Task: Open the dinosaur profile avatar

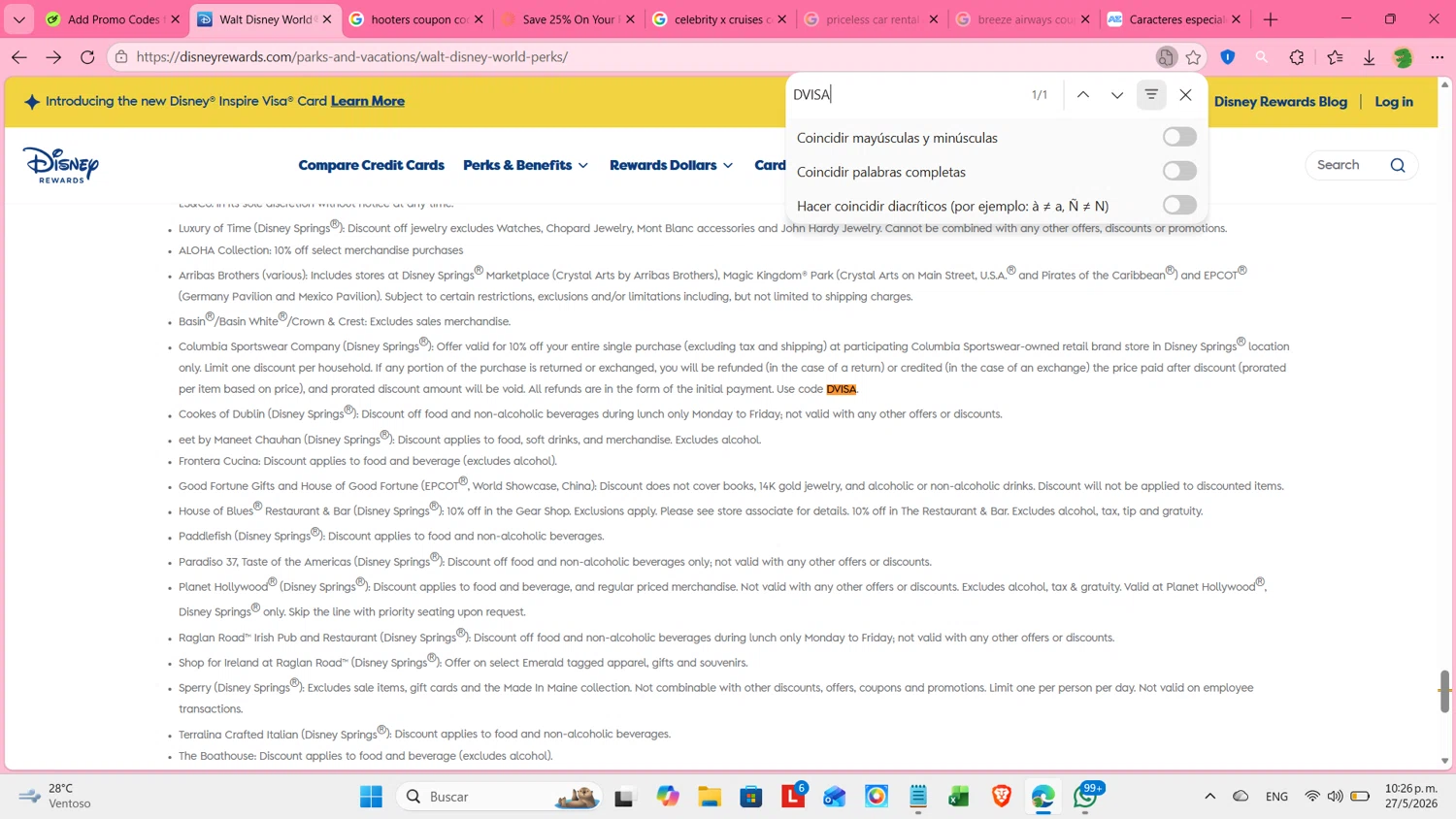Action: [x=1403, y=57]
